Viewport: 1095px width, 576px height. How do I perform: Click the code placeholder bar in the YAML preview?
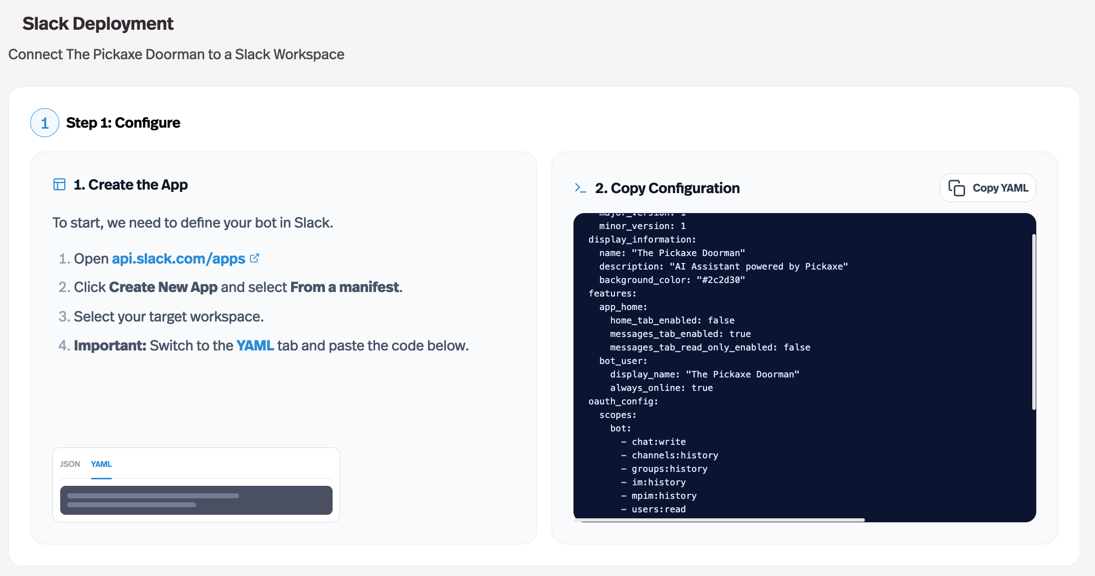pyautogui.click(x=196, y=500)
